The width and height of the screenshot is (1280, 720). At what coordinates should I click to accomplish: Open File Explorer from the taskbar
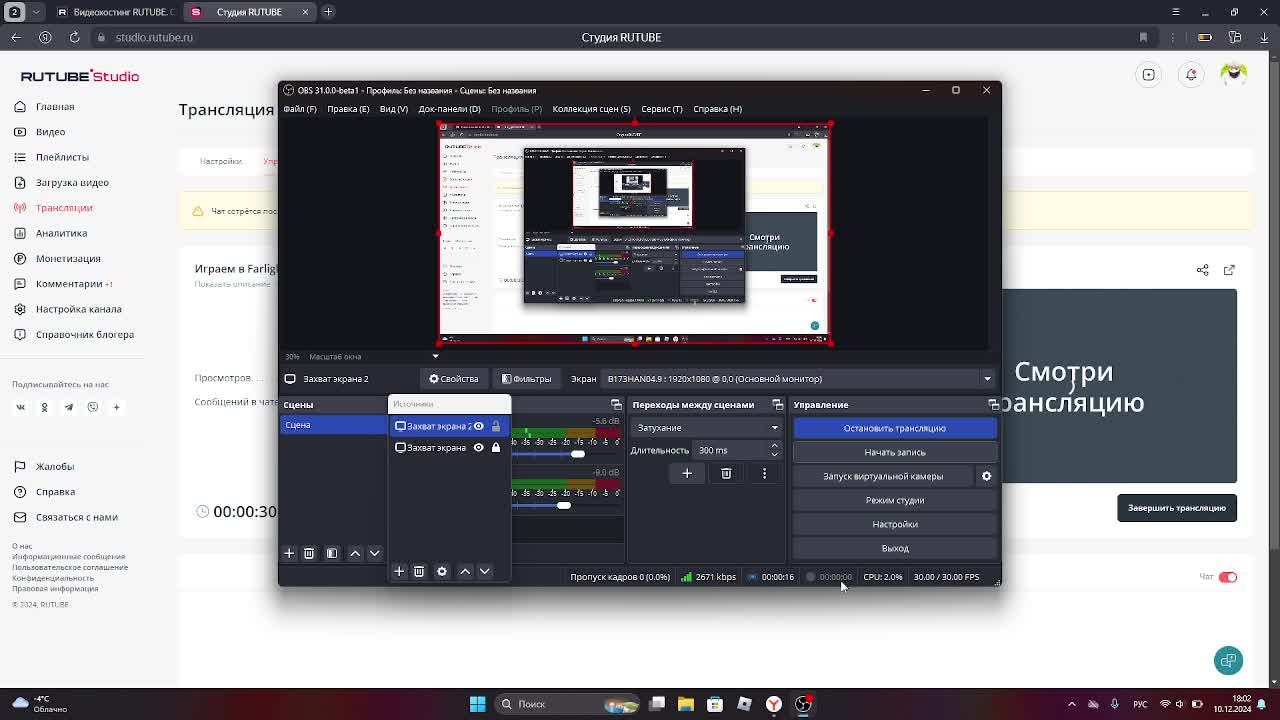pos(686,704)
